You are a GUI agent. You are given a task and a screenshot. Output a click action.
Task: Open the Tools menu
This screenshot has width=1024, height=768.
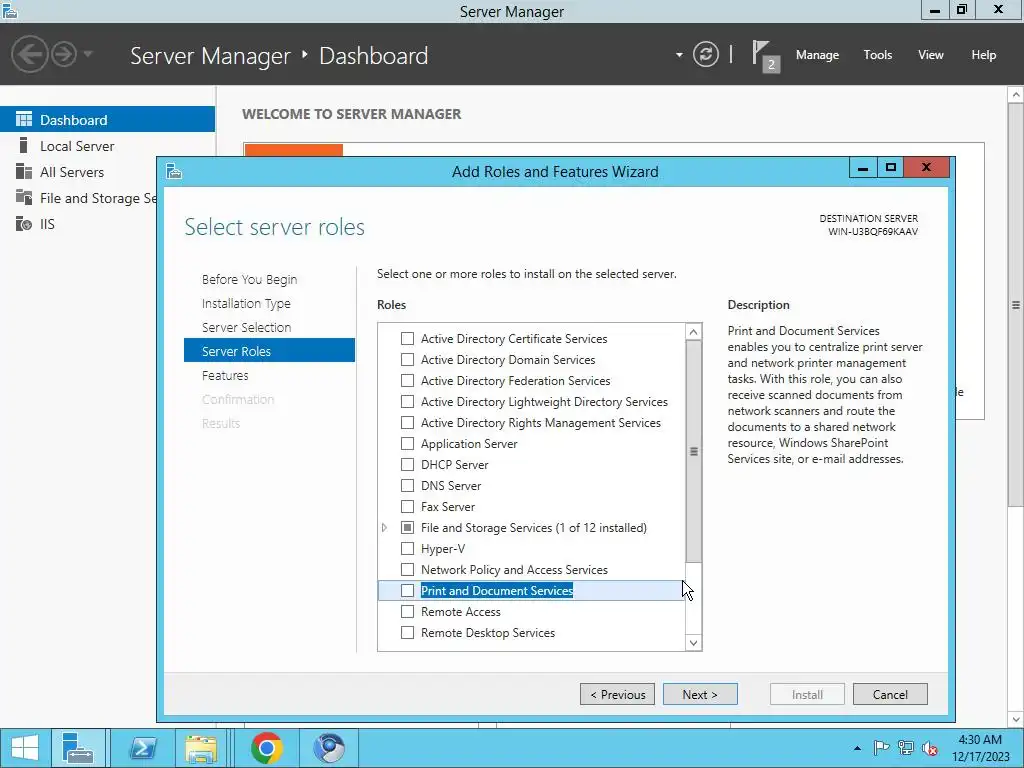pos(877,55)
